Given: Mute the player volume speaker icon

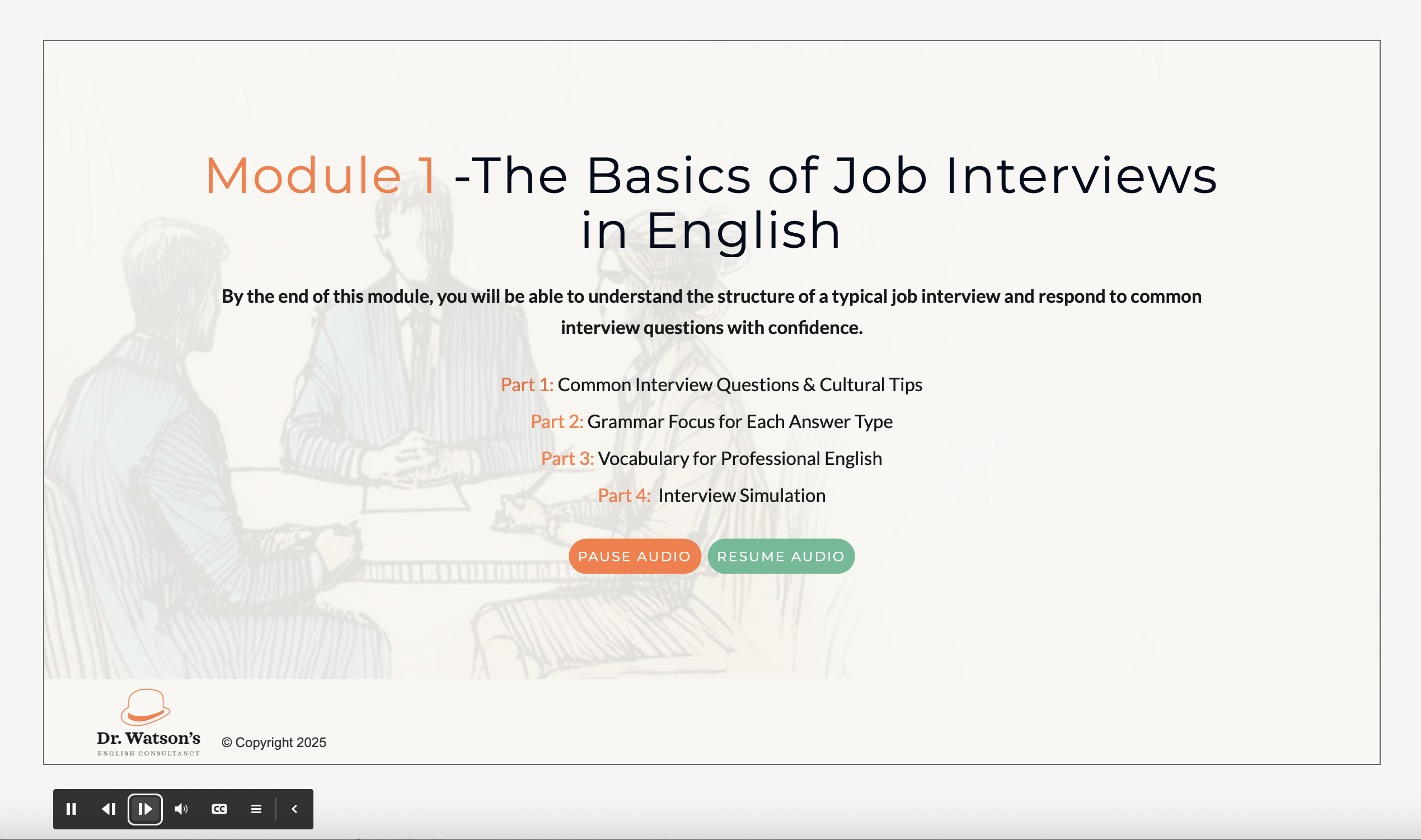Looking at the screenshot, I should (x=181, y=809).
